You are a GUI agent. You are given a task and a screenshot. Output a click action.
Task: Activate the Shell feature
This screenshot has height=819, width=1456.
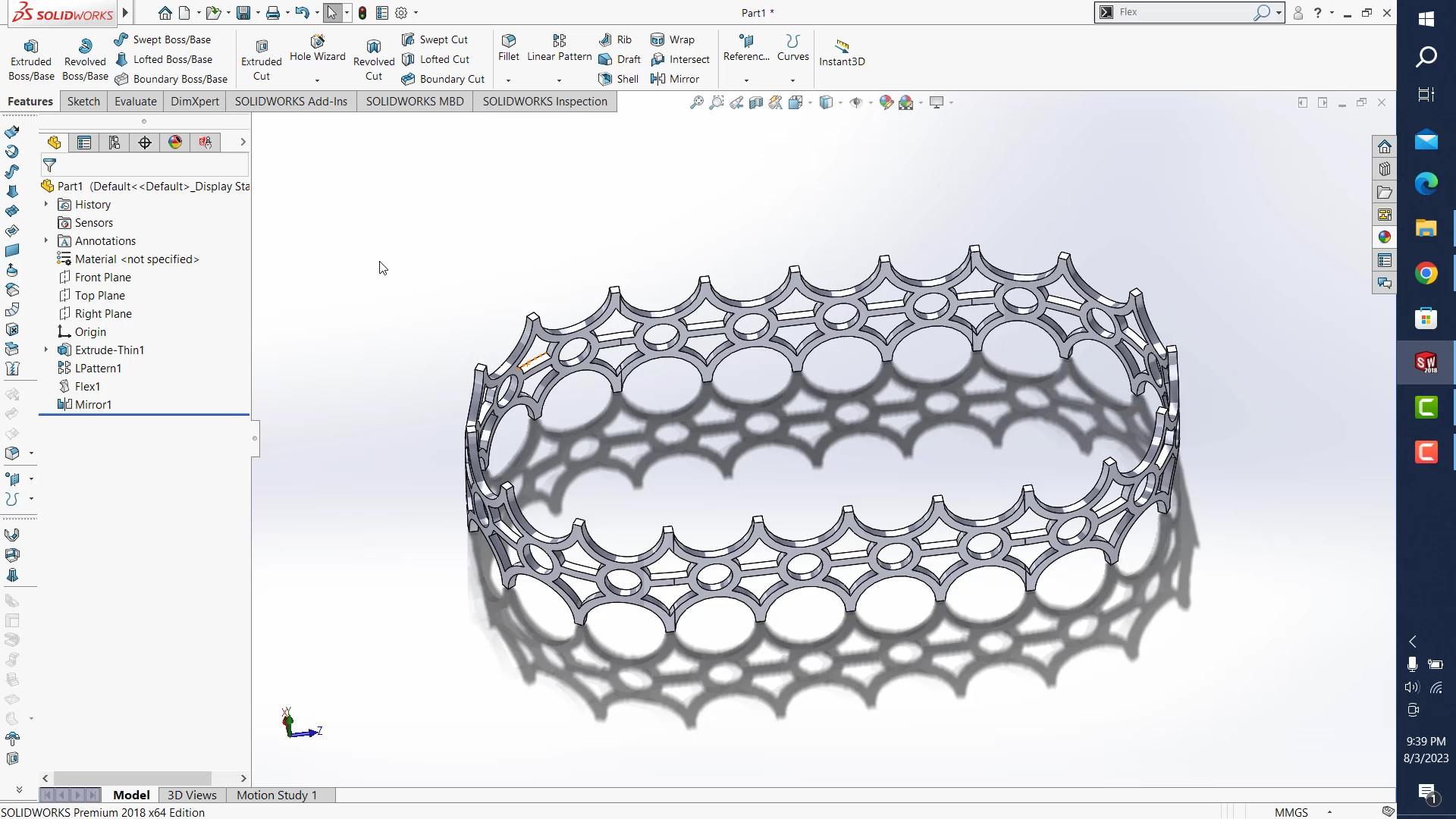tap(619, 79)
